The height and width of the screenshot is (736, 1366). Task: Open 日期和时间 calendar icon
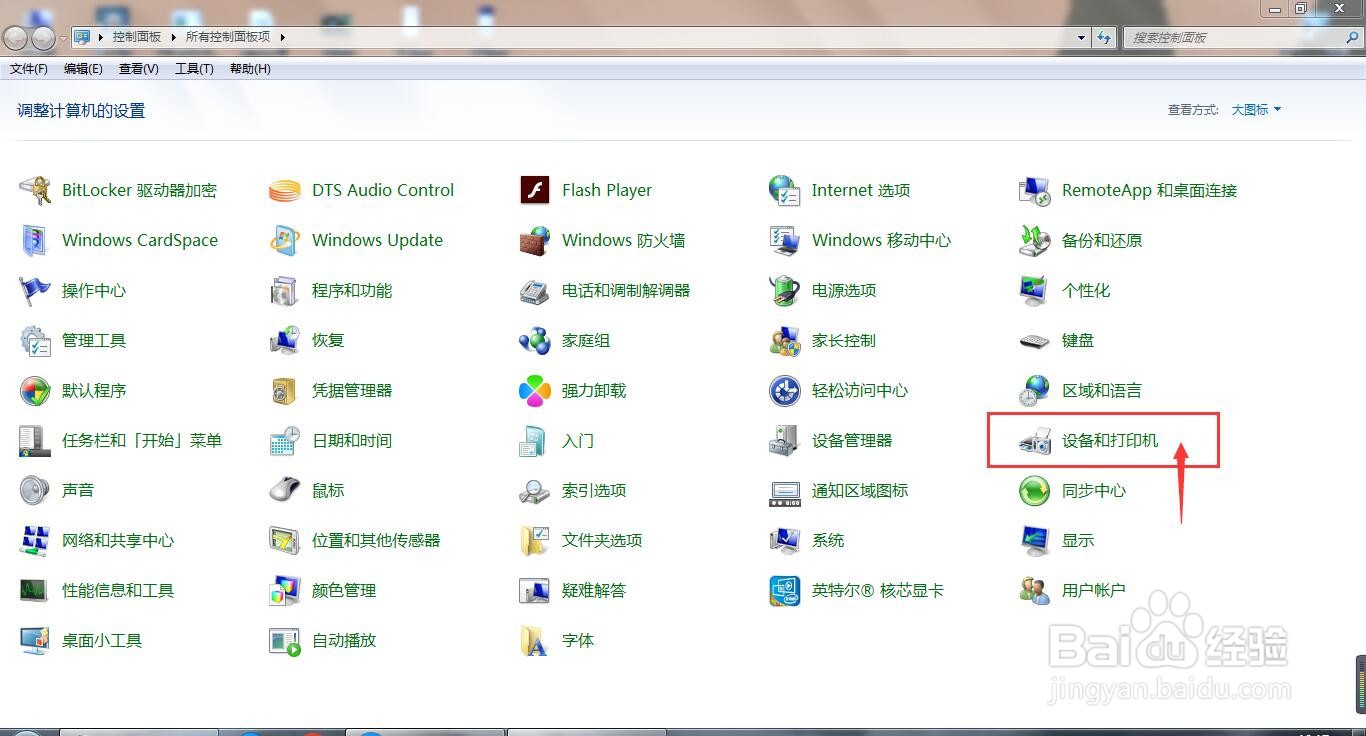click(285, 440)
